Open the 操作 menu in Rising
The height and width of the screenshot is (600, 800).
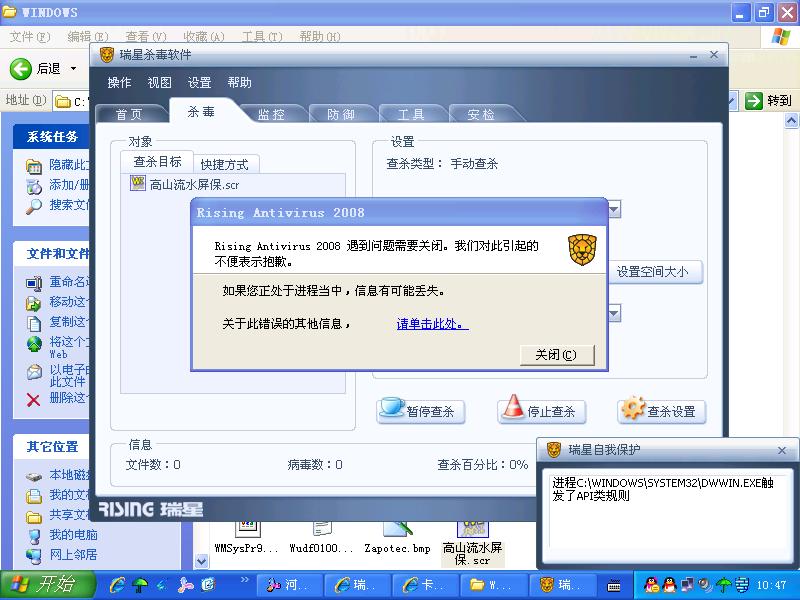pos(119,83)
